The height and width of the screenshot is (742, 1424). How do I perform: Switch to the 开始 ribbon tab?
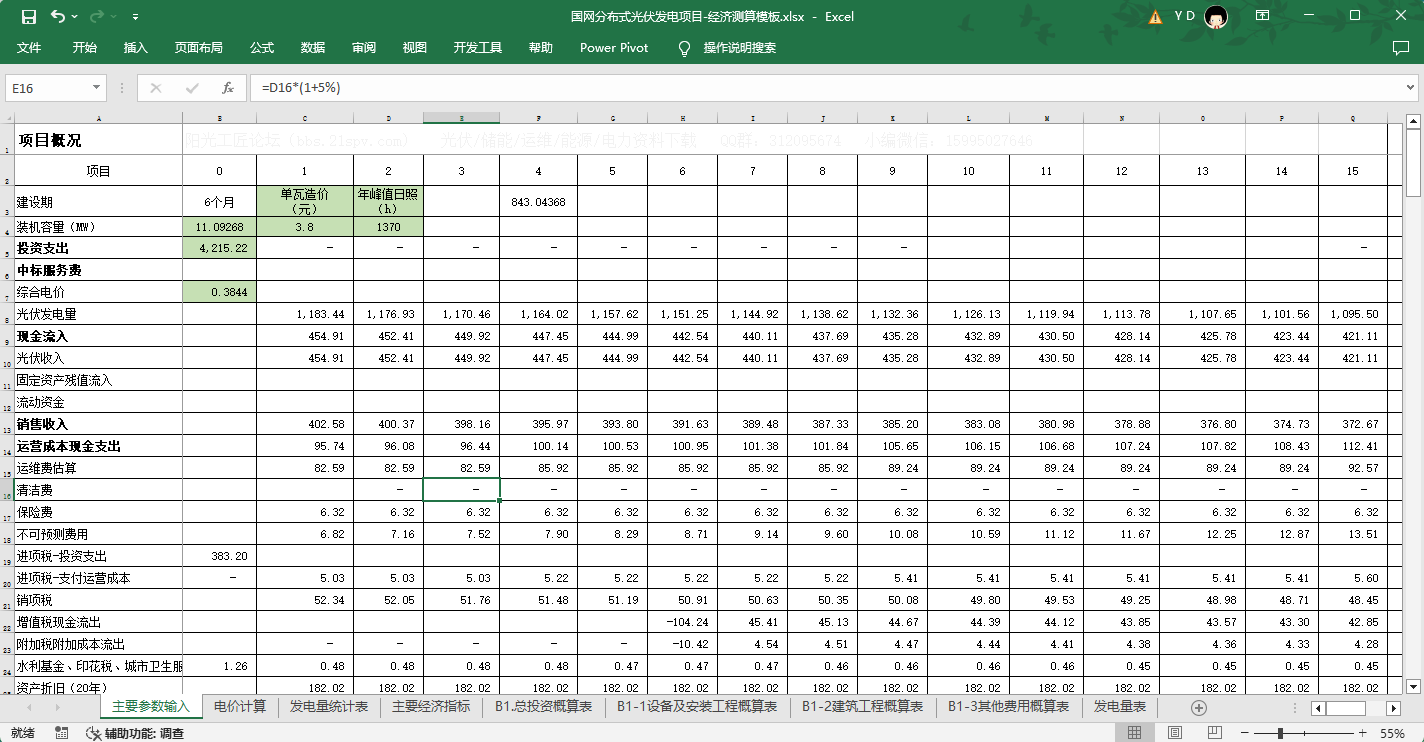pyautogui.click(x=85, y=47)
